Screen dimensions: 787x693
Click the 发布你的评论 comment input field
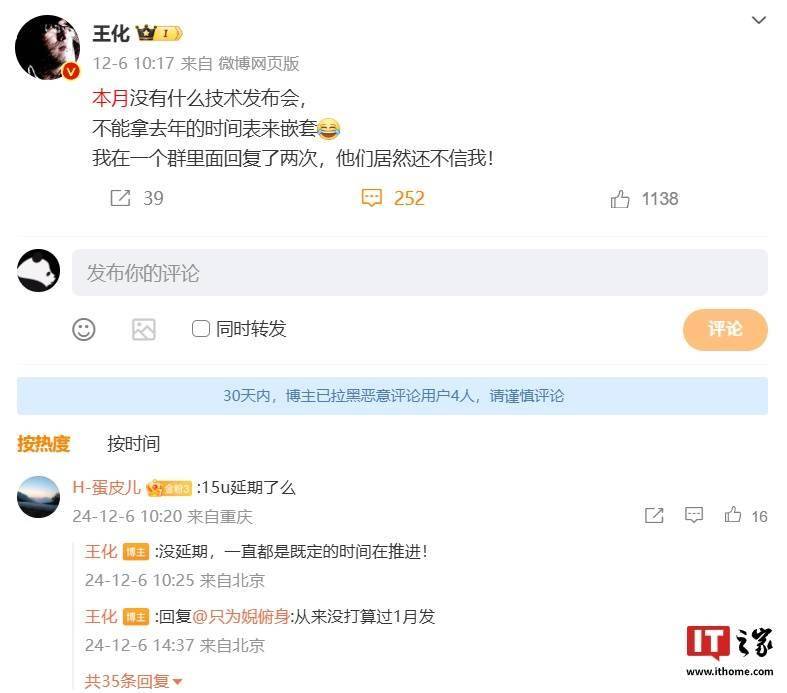point(420,272)
